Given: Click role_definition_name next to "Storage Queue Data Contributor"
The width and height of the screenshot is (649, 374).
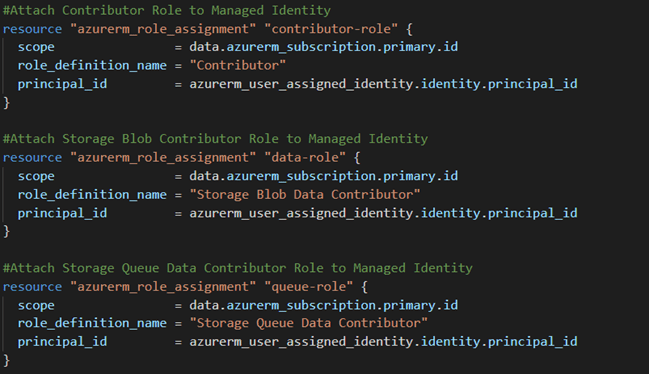Looking at the screenshot, I should [92, 323].
